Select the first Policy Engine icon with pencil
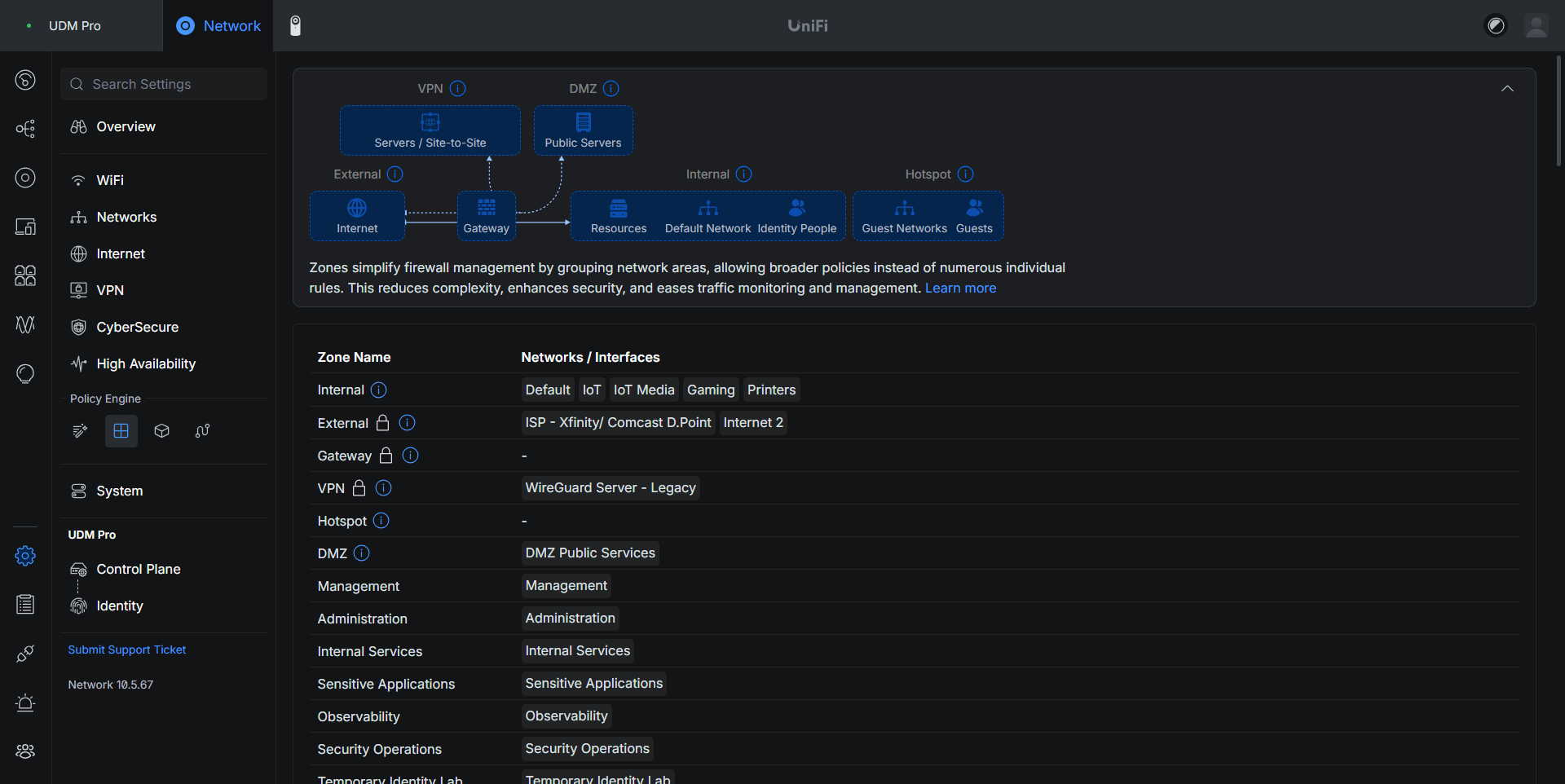 pos(80,431)
